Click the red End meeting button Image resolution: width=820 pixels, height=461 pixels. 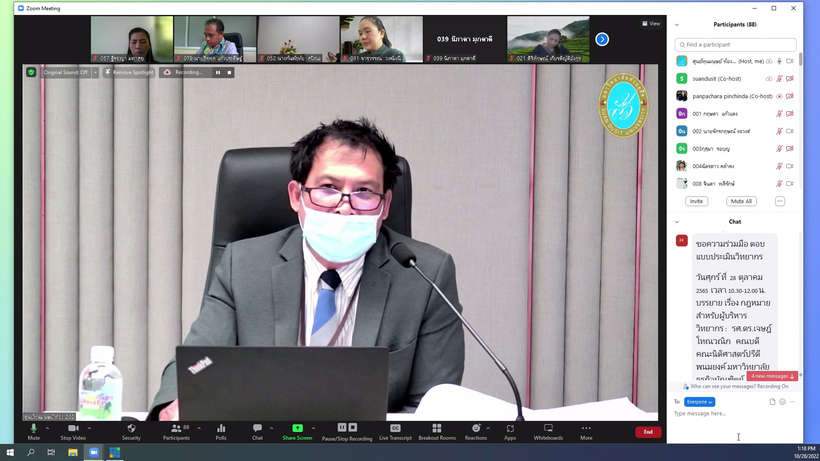tap(648, 432)
